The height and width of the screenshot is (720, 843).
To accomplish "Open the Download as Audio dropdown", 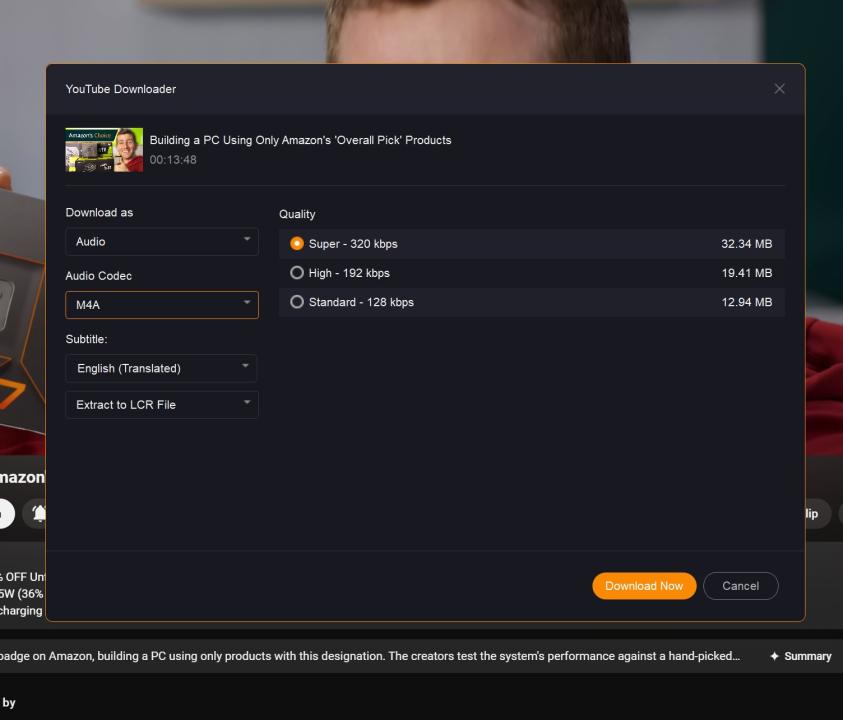I will [162, 241].
